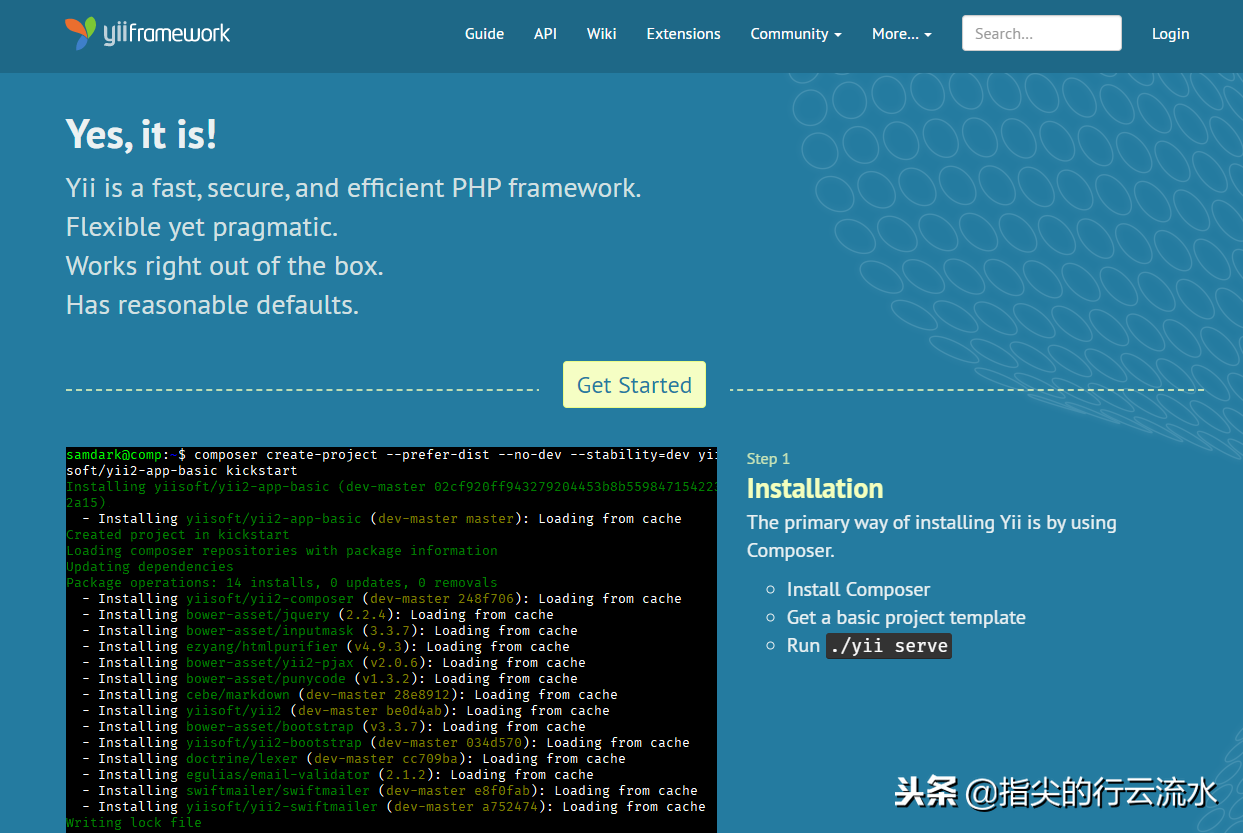
Task: Click the terminal installation screenshot
Action: click(x=391, y=640)
